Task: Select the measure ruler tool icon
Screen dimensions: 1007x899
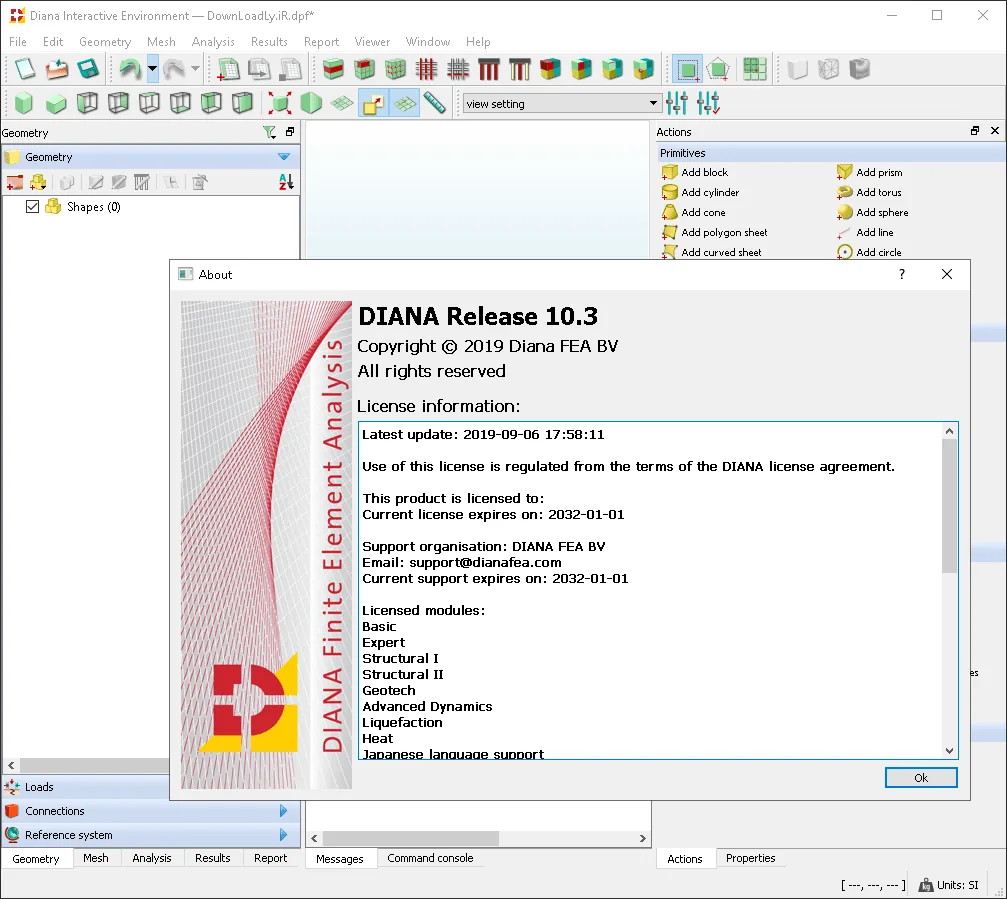Action: [x=435, y=103]
